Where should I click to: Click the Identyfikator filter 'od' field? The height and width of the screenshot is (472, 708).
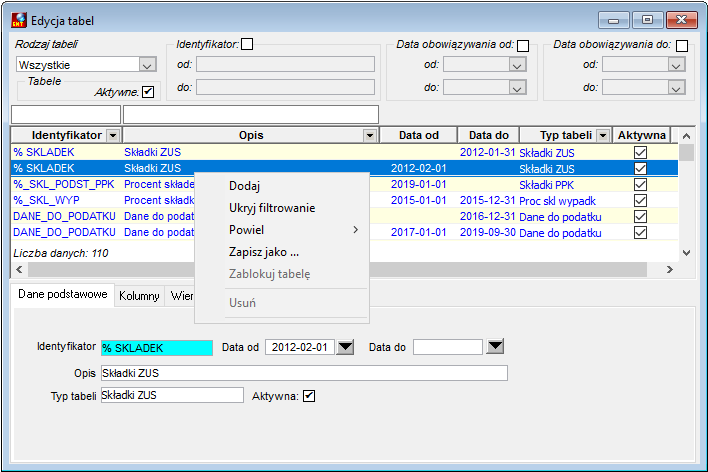[x=285, y=65]
